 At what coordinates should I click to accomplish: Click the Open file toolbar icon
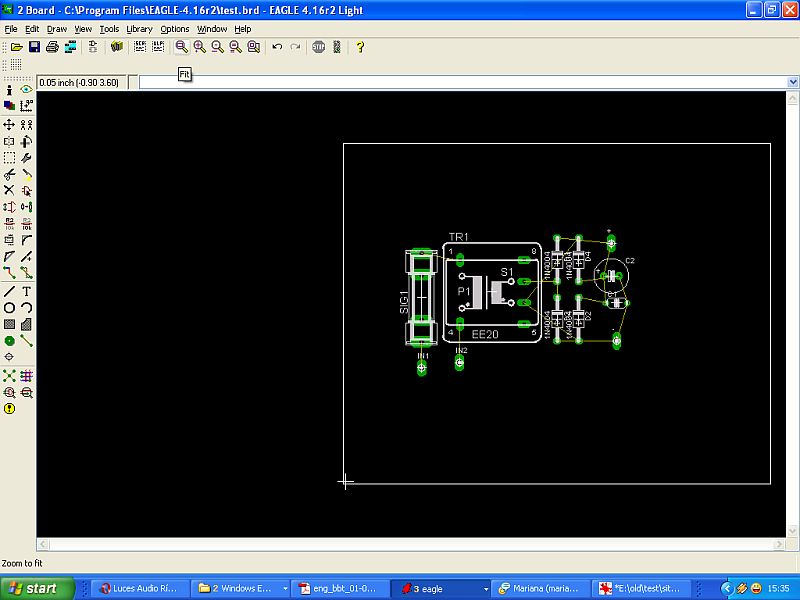(x=16, y=47)
